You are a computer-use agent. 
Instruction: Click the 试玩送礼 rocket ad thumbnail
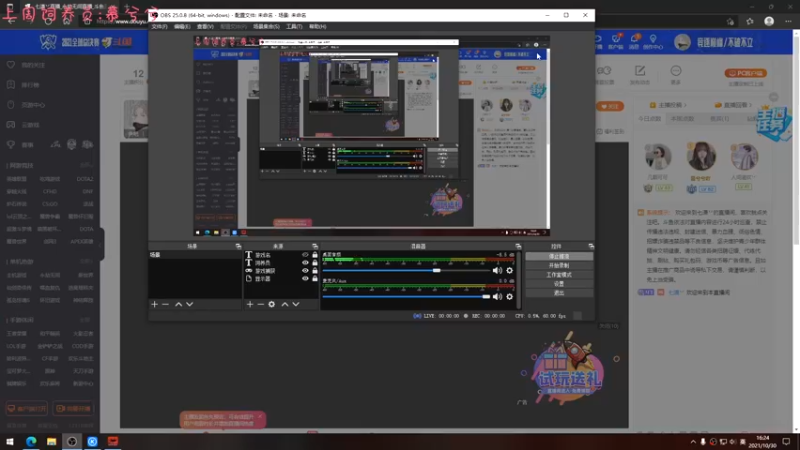[x=568, y=370]
